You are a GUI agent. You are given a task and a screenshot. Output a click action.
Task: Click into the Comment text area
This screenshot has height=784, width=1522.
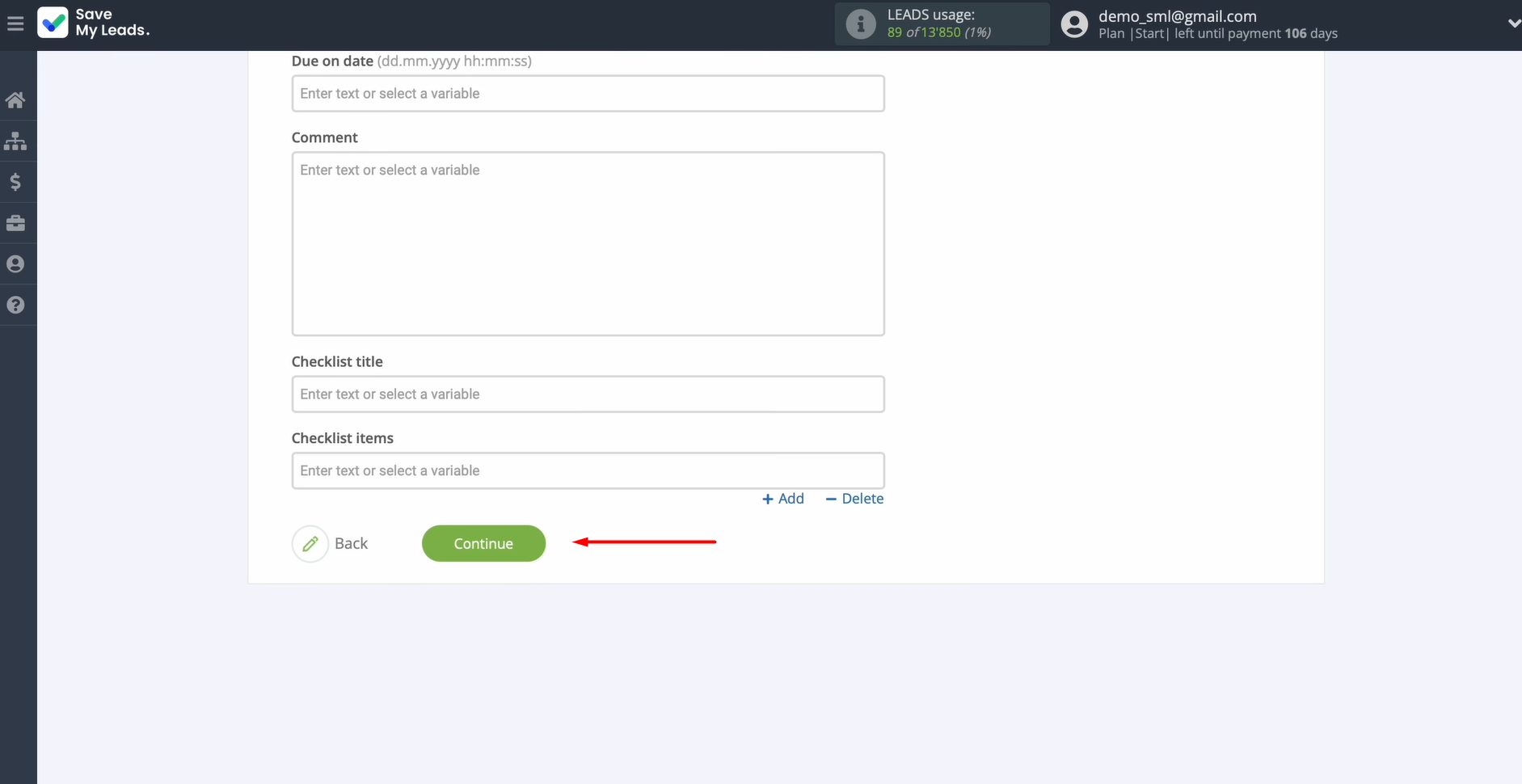click(588, 243)
